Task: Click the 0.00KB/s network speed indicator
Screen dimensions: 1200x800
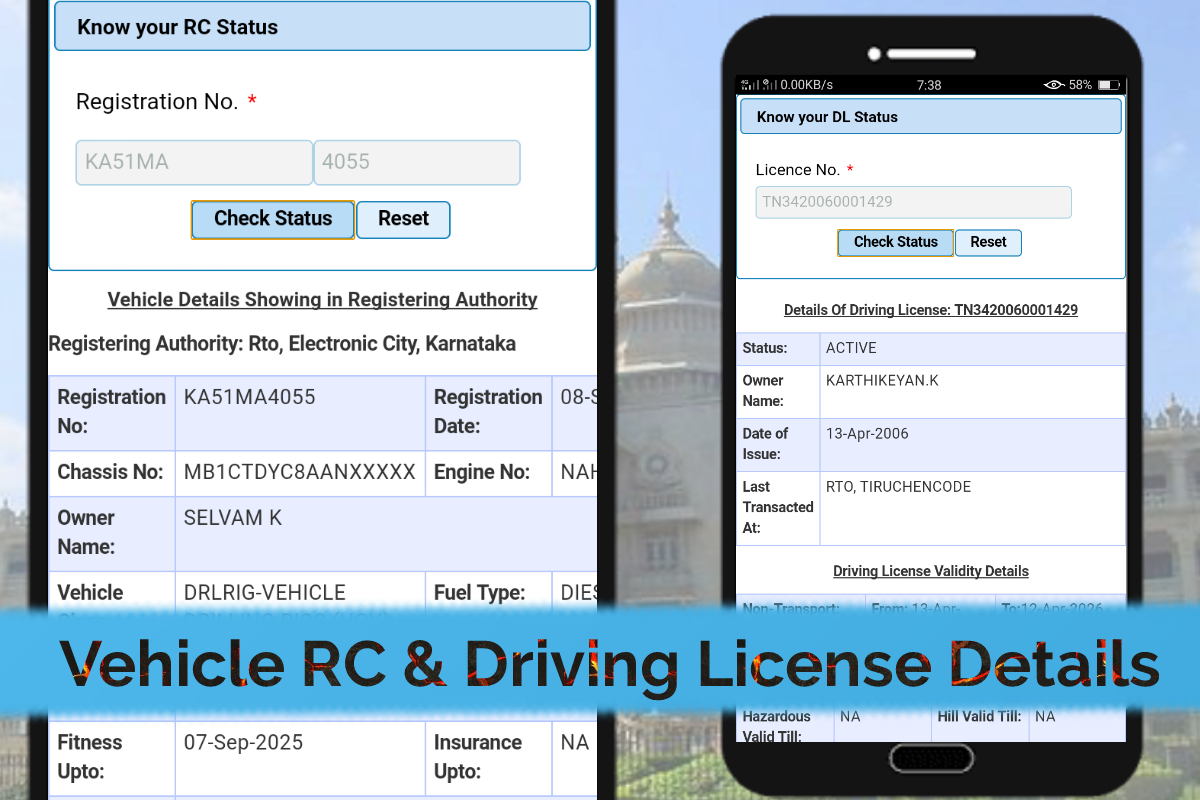Action: tap(806, 85)
